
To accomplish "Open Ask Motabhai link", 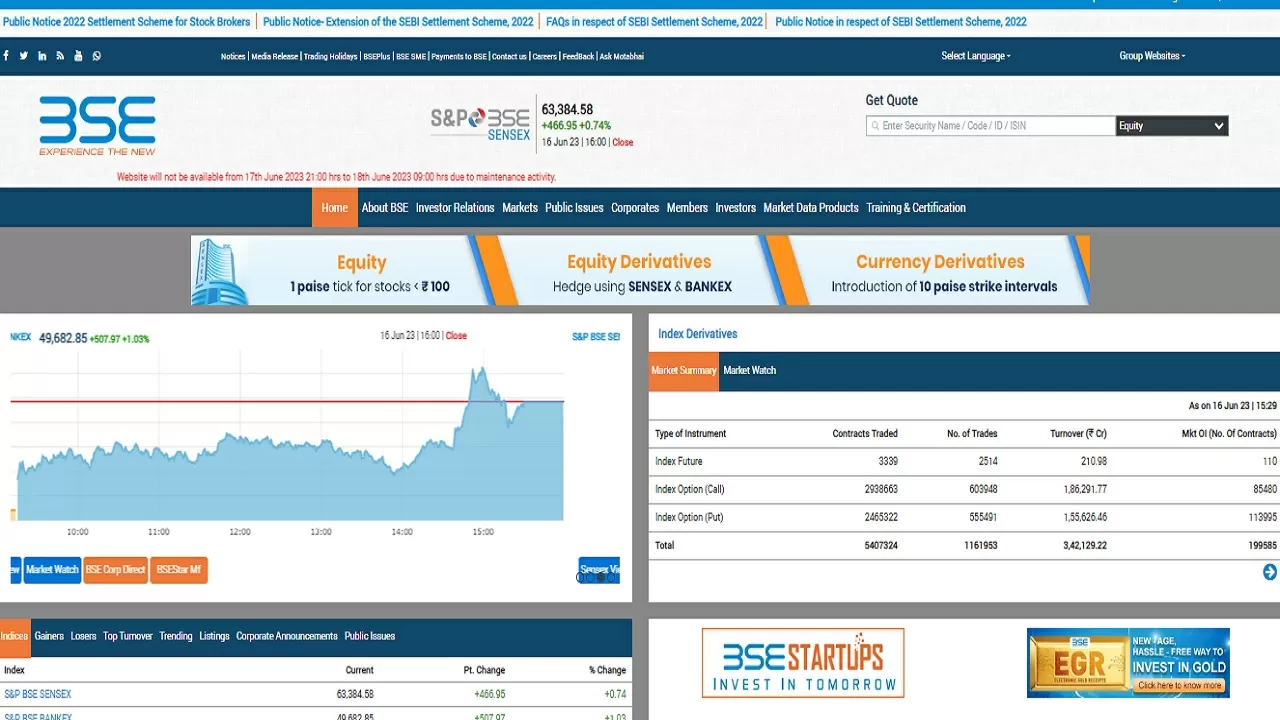I will (621, 57).
